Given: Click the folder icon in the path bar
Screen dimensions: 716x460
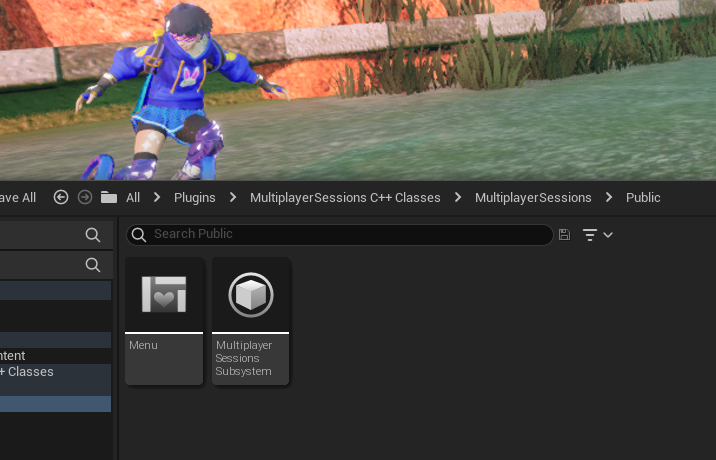Looking at the screenshot, I should tap(109, 197).
